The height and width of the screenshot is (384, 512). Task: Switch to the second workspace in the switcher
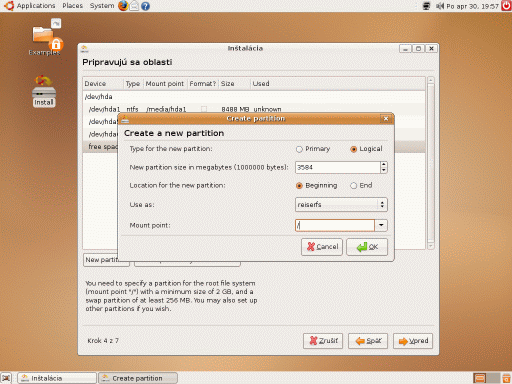tap(493, 378)
